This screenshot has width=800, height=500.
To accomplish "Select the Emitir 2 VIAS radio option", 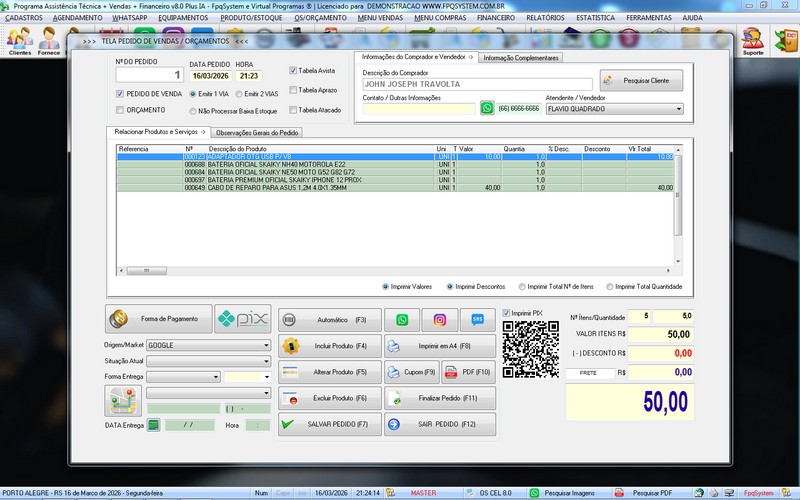I will tap(237, 93).
